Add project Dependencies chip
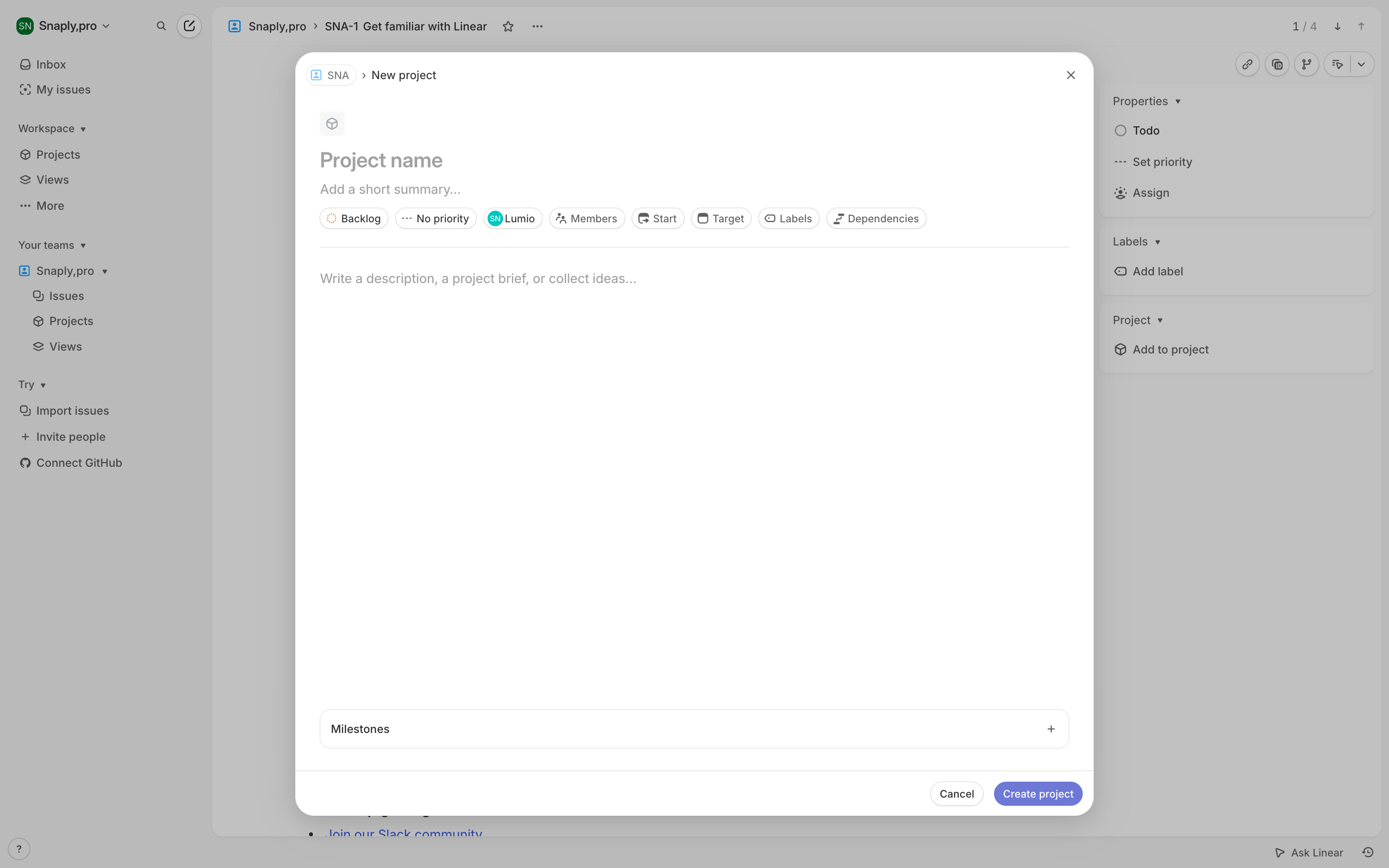 point(876,218)
